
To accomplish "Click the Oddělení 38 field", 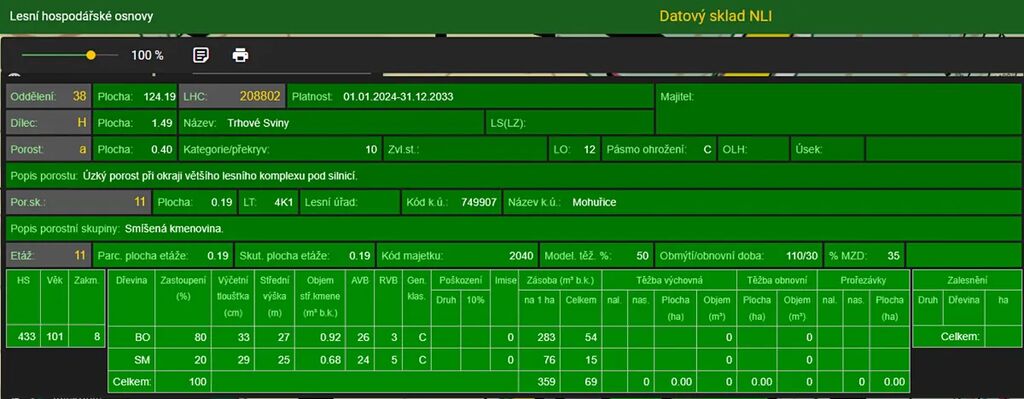I will coord(48,97).
